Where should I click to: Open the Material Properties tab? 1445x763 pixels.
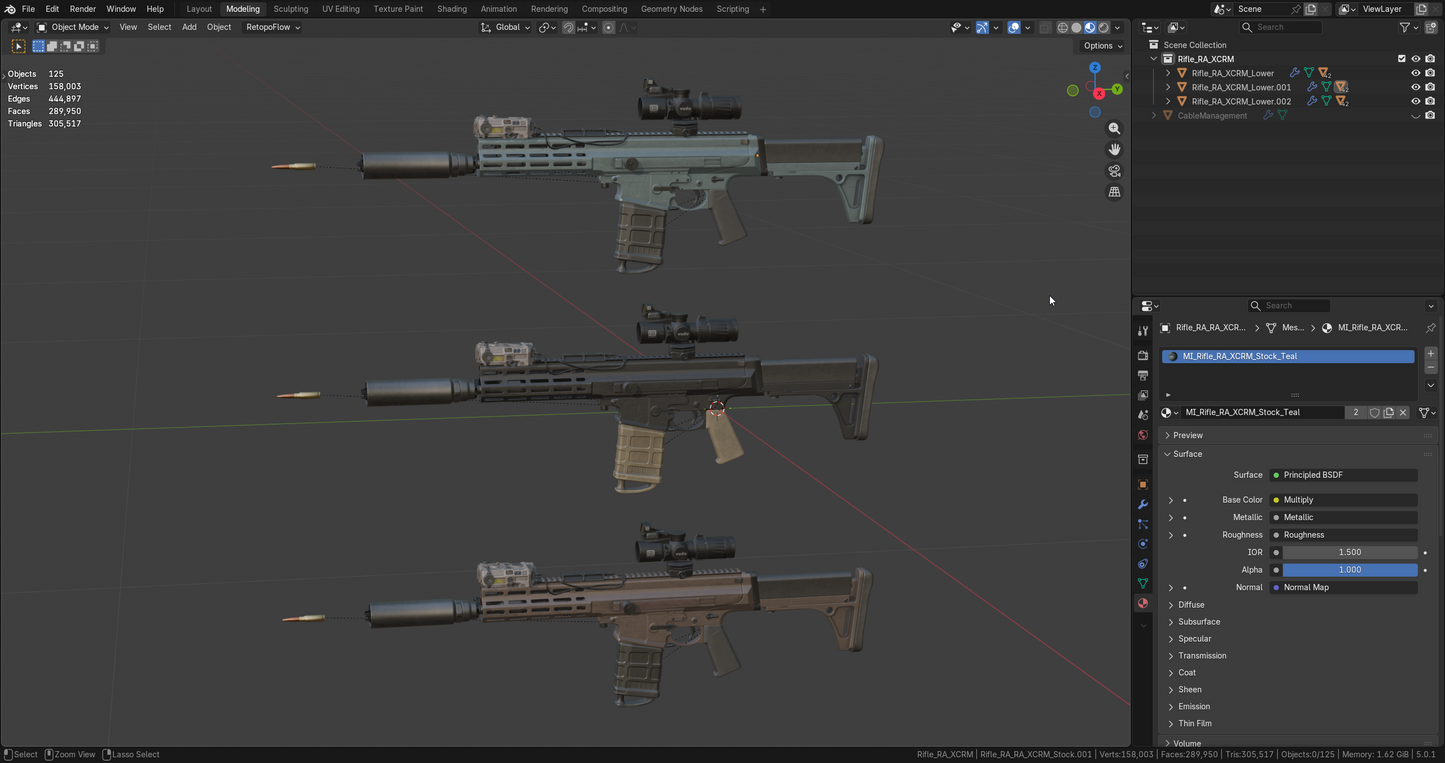(x=1143, y=603)
